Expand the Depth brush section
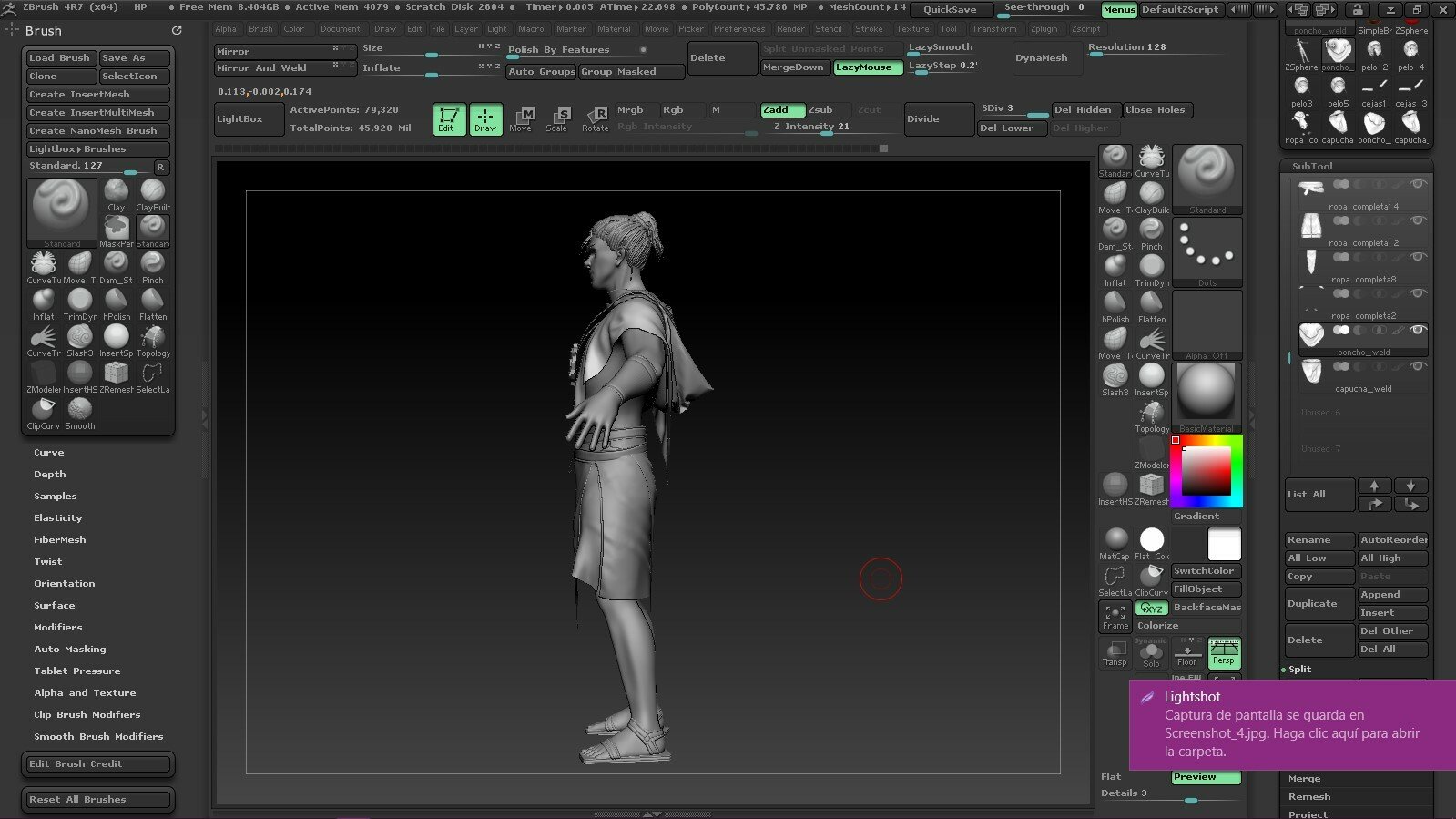1456x819 pixels. point(50,474)
